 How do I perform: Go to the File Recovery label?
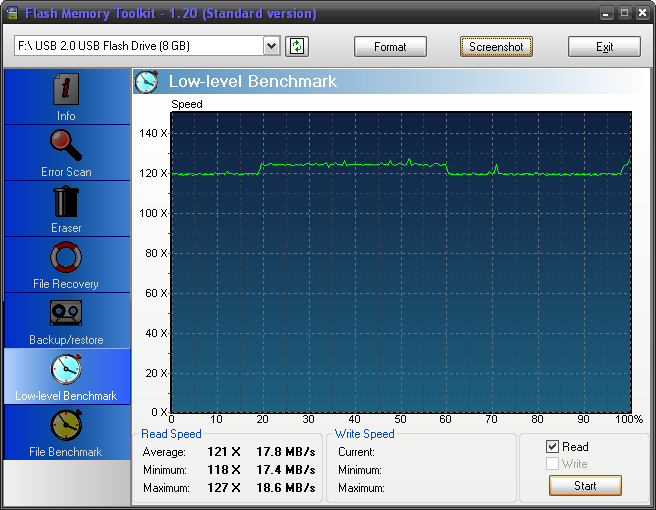click(x=66, y=284)
